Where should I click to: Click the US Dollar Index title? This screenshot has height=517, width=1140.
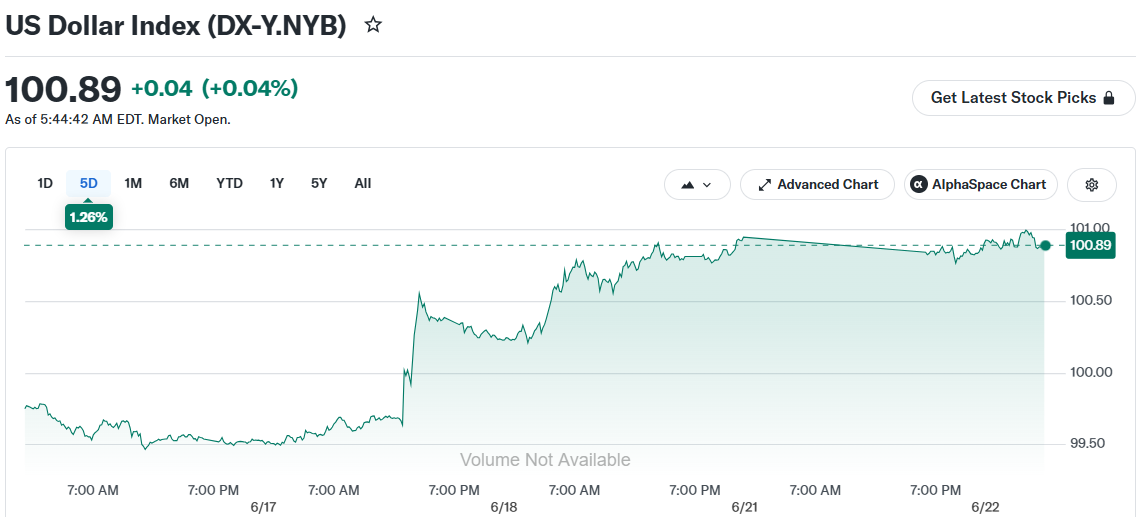(x=175, y=25)
